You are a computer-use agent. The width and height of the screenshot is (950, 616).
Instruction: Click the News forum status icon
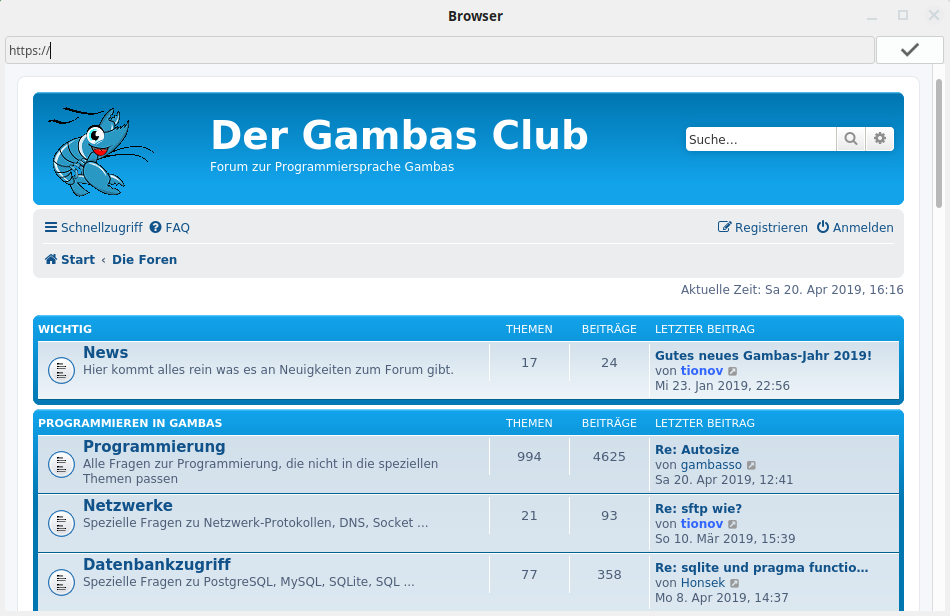(x=61, y=370)
